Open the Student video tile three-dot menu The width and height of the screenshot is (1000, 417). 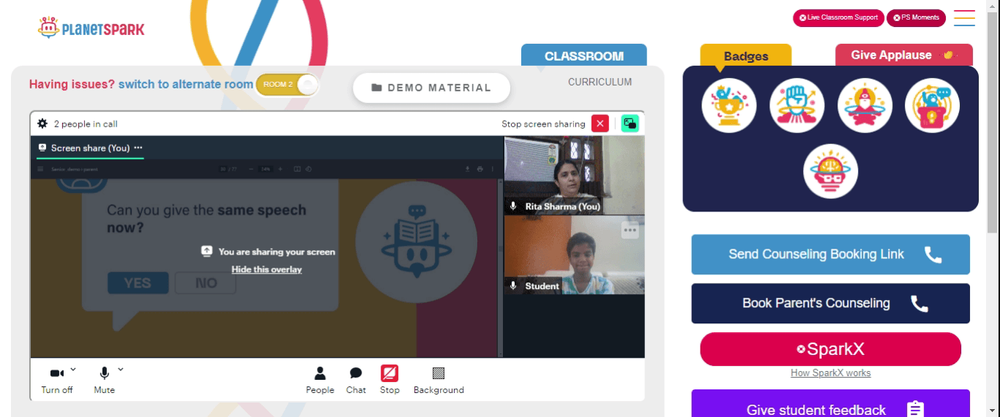pyautogui.click(x=630, y=230)
